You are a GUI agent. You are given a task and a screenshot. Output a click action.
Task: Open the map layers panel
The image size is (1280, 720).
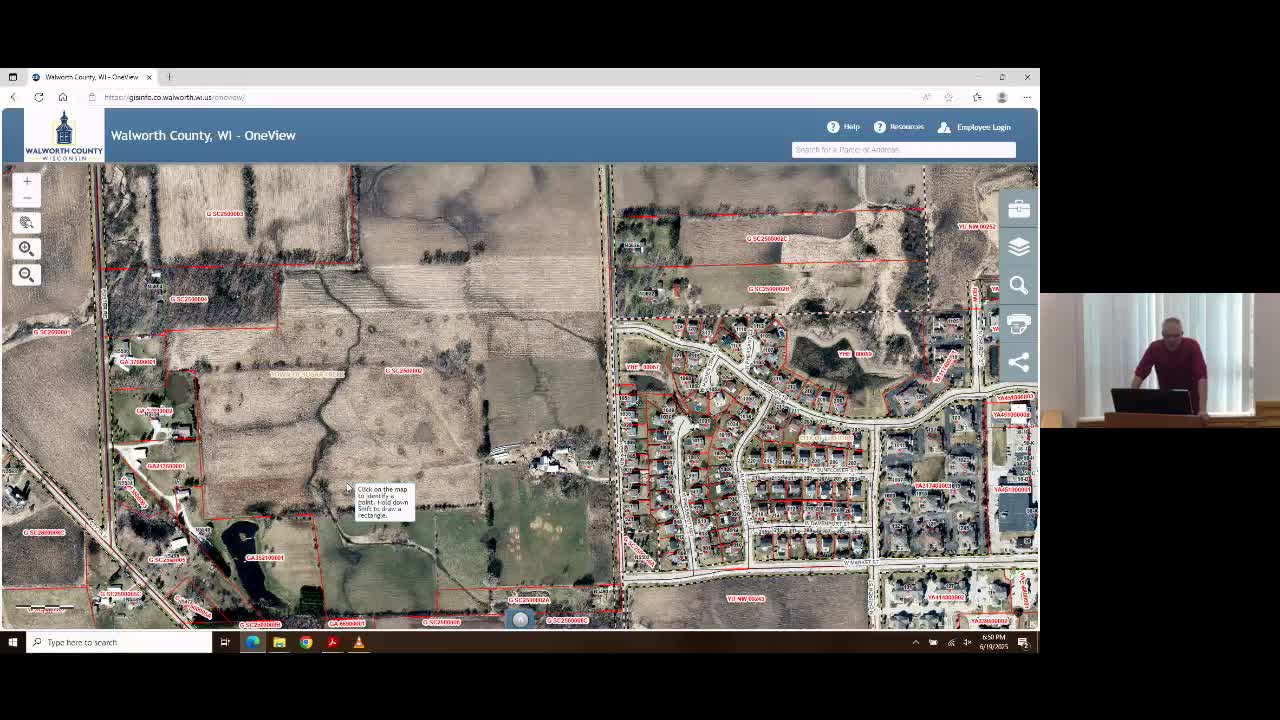[1019, 246]
